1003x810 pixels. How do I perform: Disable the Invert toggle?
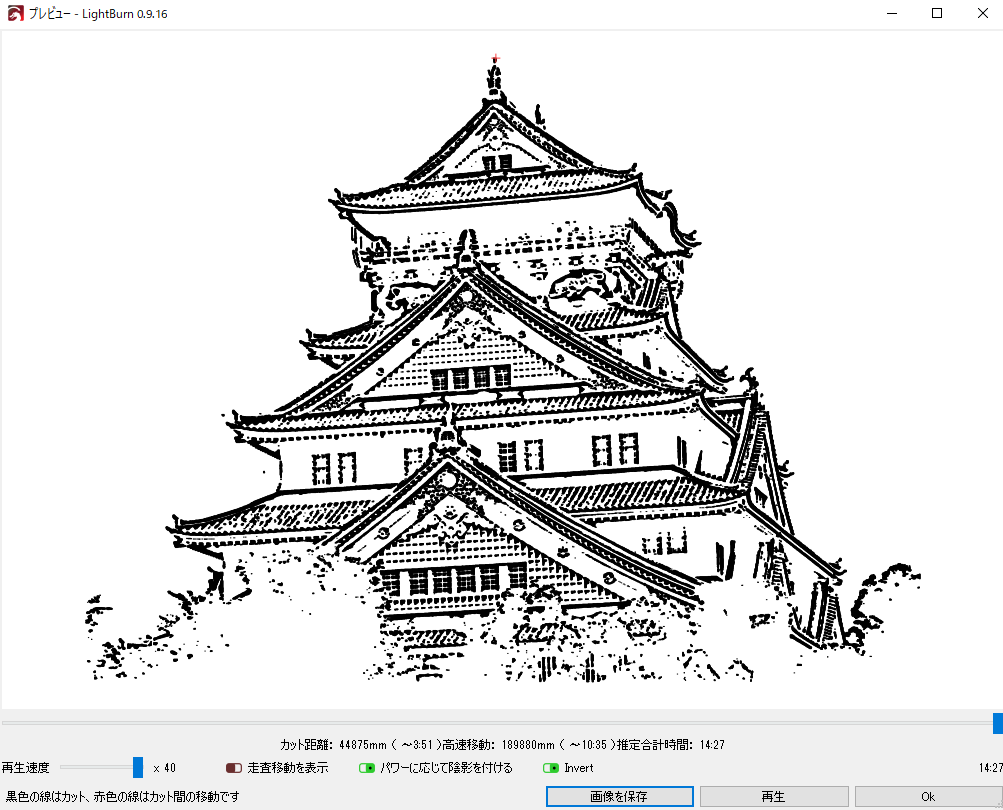551,768
